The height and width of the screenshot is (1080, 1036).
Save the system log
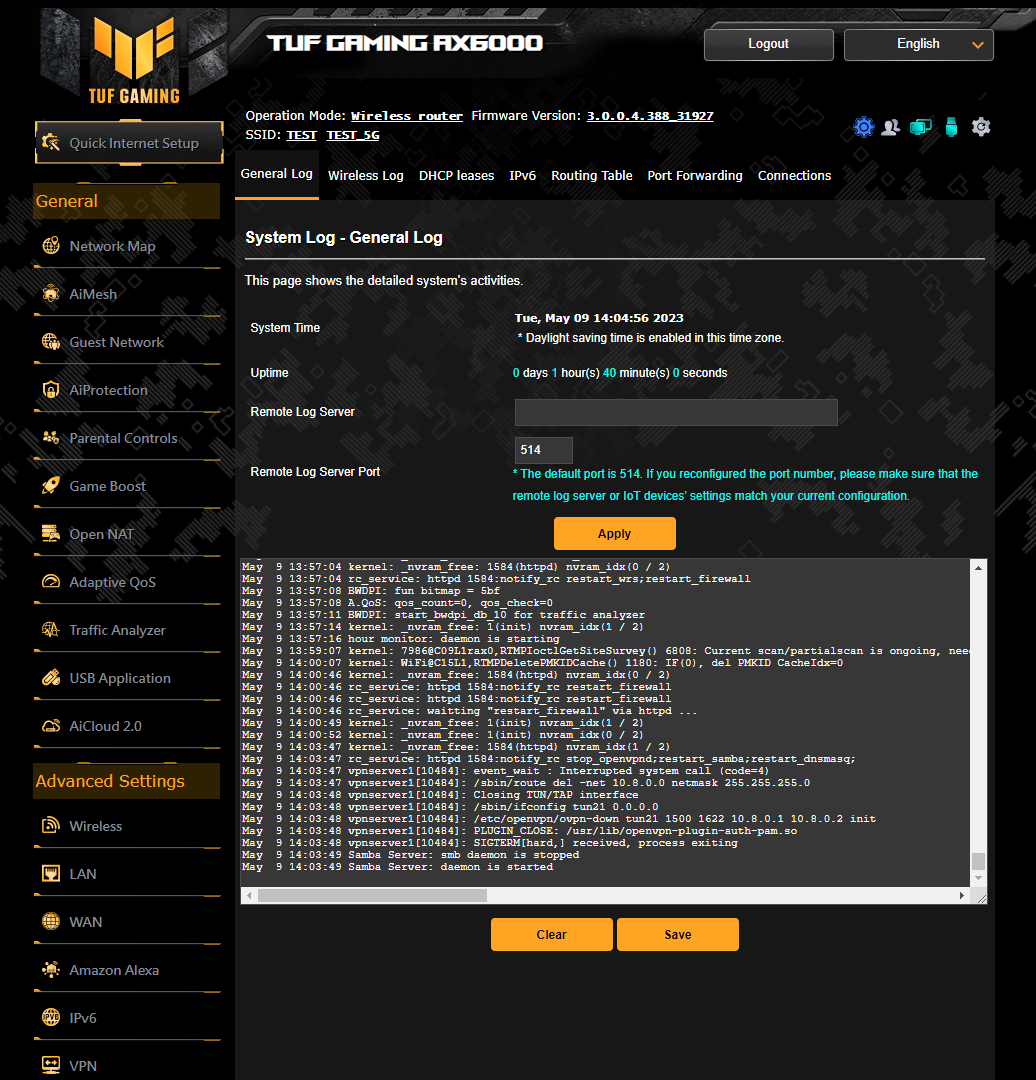click(x=678, y=935)
